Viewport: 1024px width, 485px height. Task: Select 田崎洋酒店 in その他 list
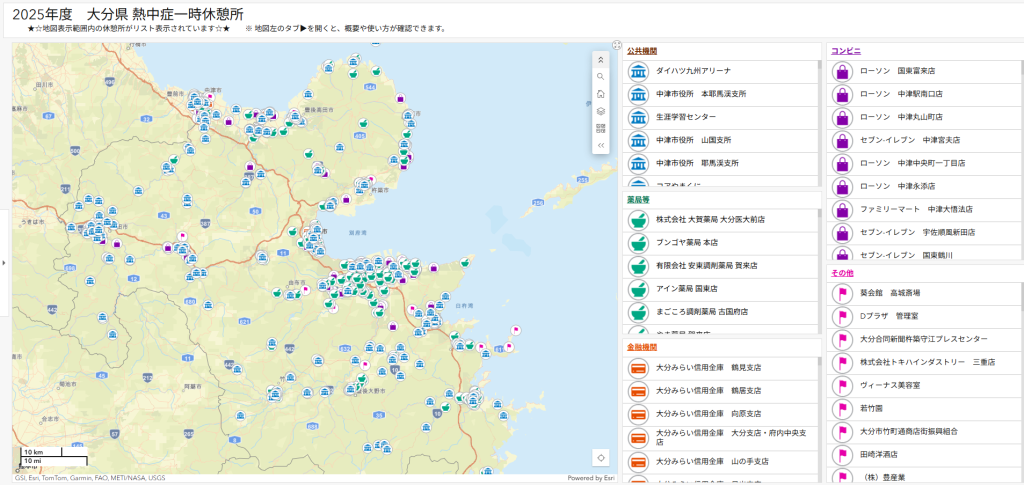pyautogui.click(x=925, y=455)
